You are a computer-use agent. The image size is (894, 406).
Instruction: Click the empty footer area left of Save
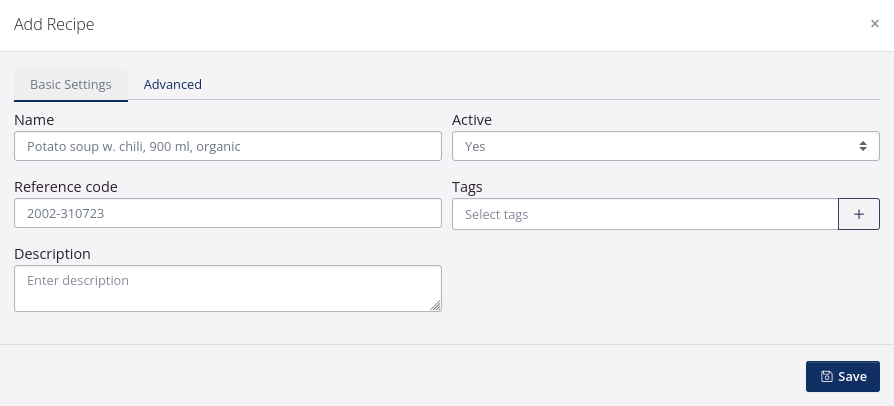[400, 376]
